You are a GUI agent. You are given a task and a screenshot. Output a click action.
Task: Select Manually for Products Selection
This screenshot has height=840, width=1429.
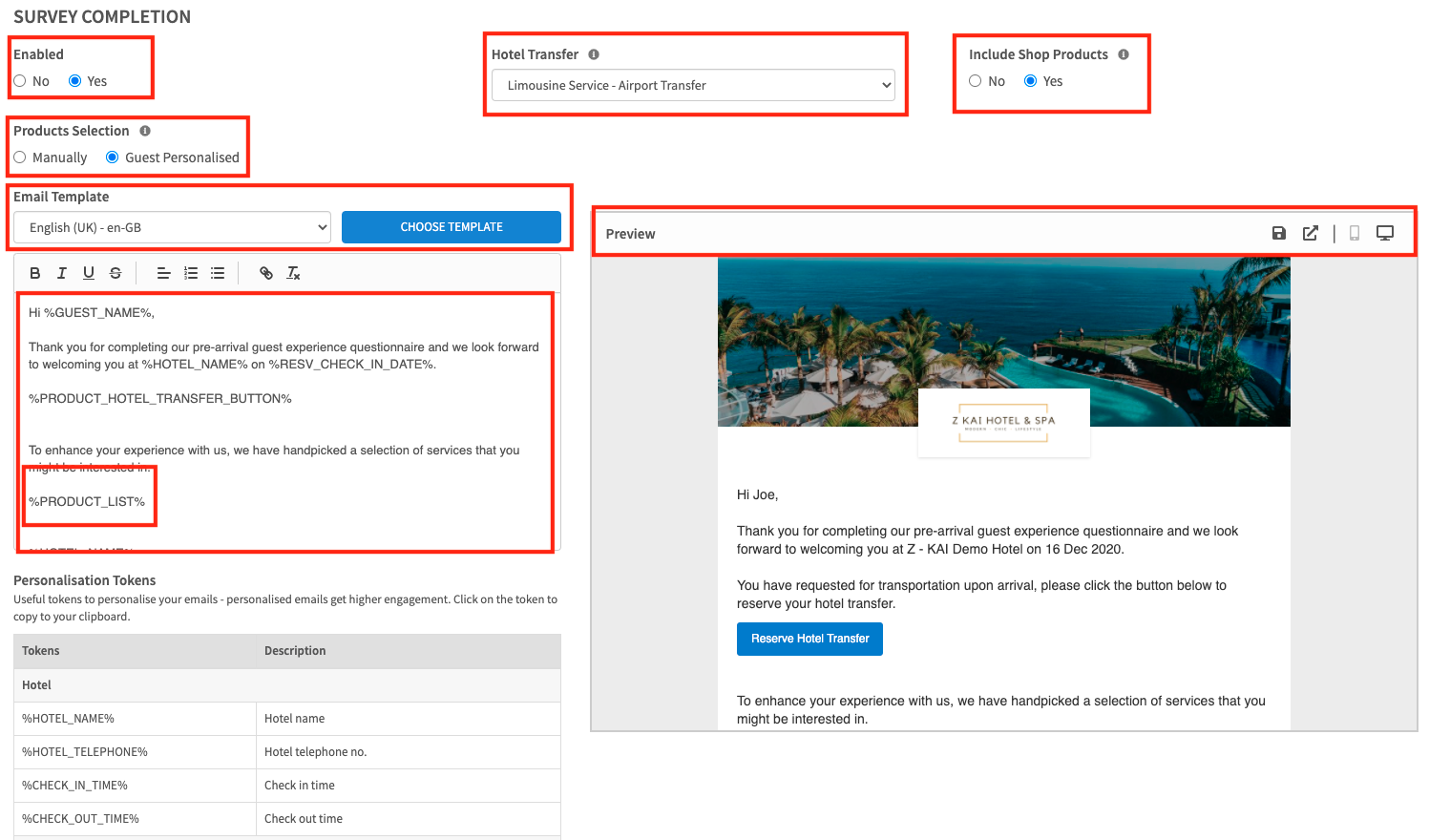pyautogui.click(x=20, y=157)
